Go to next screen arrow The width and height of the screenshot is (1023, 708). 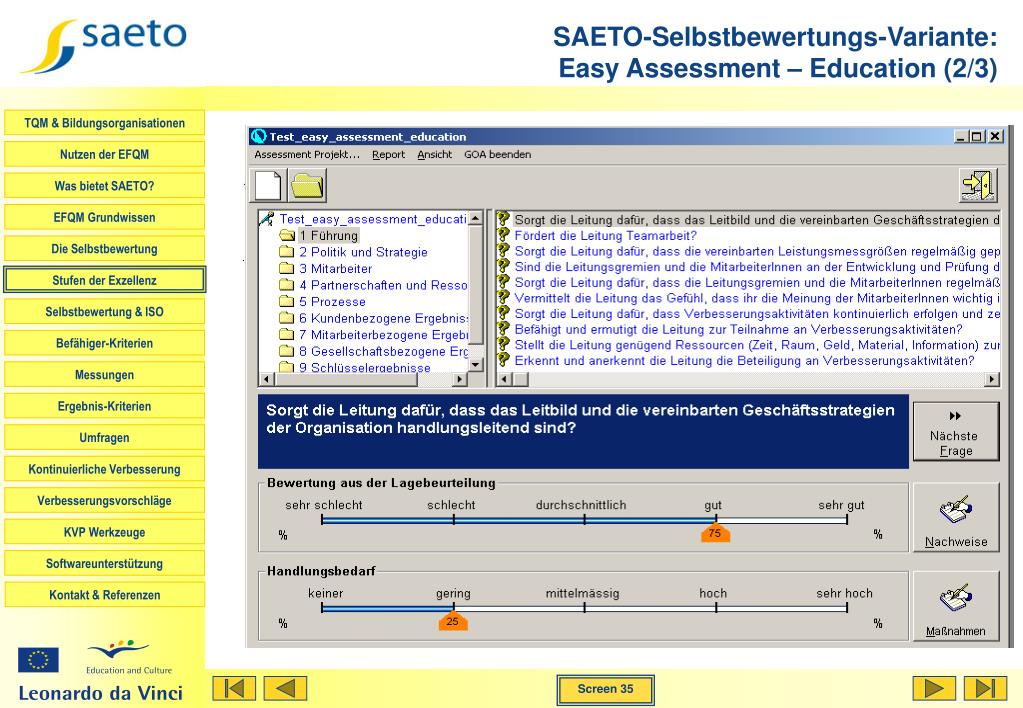coord(934,688)
